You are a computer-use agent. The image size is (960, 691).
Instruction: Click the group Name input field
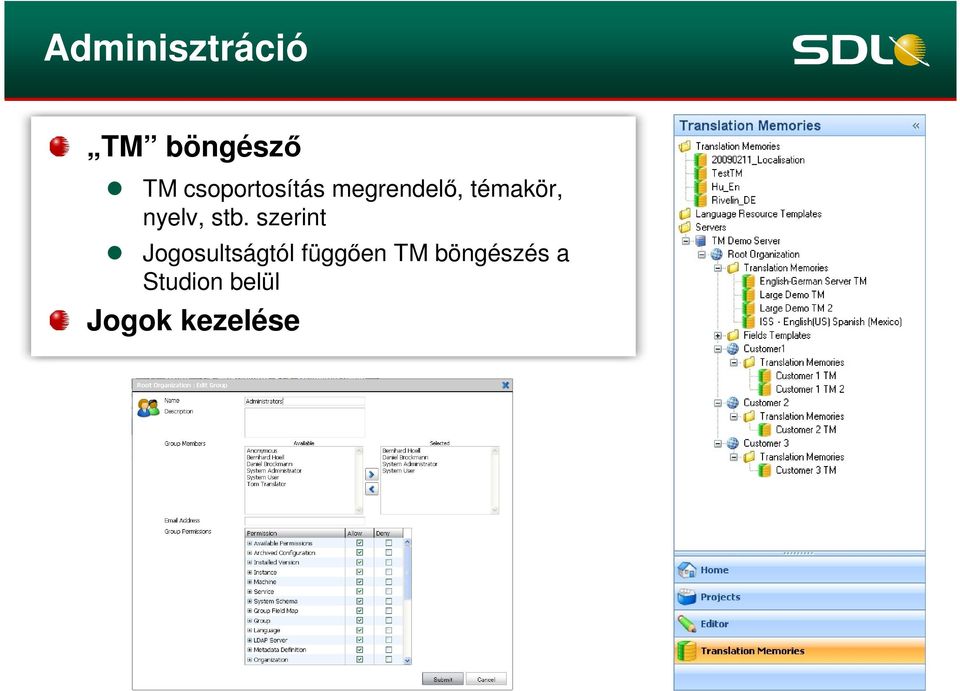tap(304, 402)
